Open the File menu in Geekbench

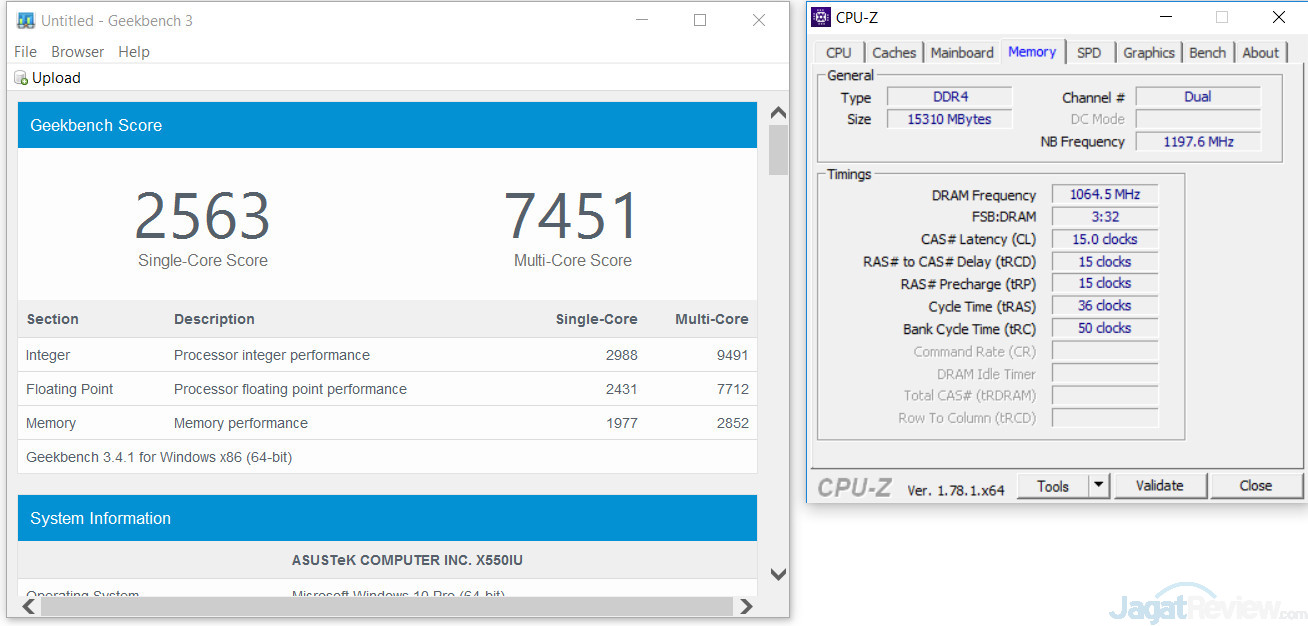(25, 52)
